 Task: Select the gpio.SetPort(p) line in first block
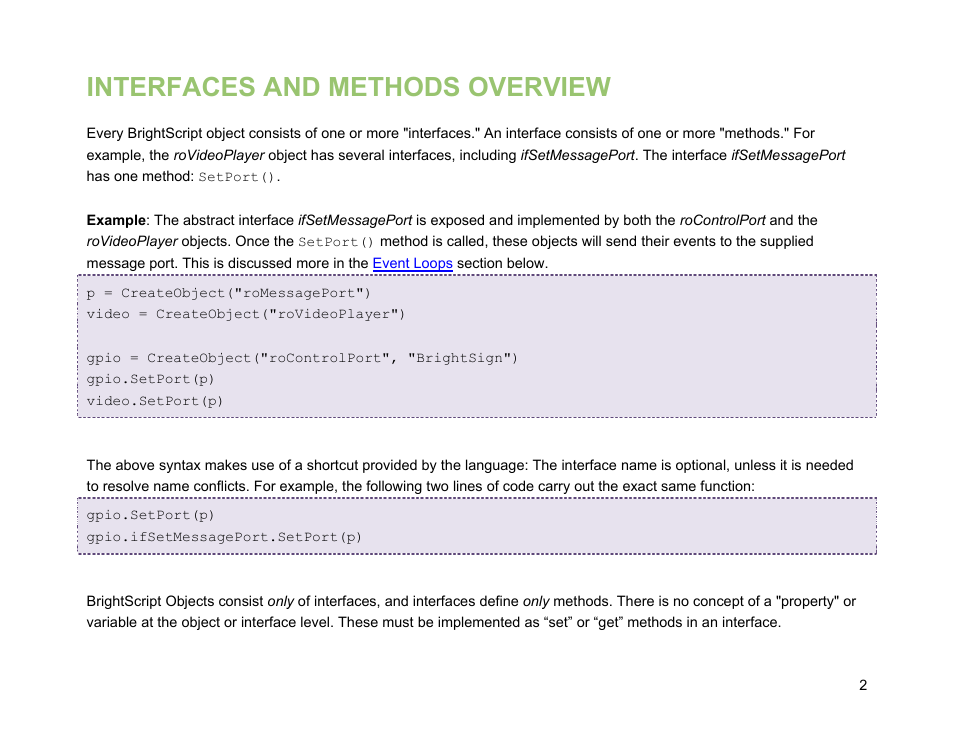tap(150, 379)
